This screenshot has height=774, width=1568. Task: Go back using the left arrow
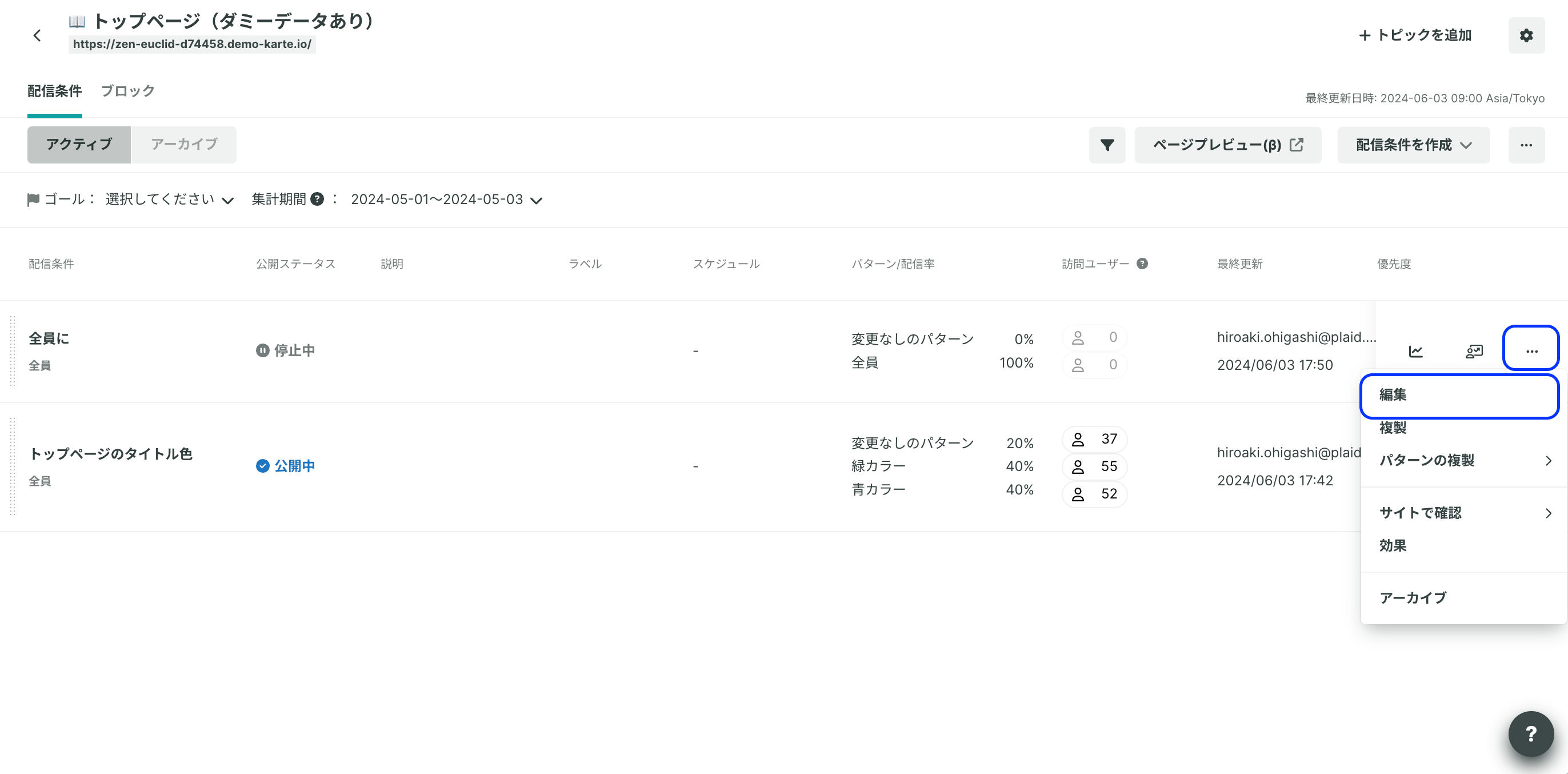click(x=37, y=35)
